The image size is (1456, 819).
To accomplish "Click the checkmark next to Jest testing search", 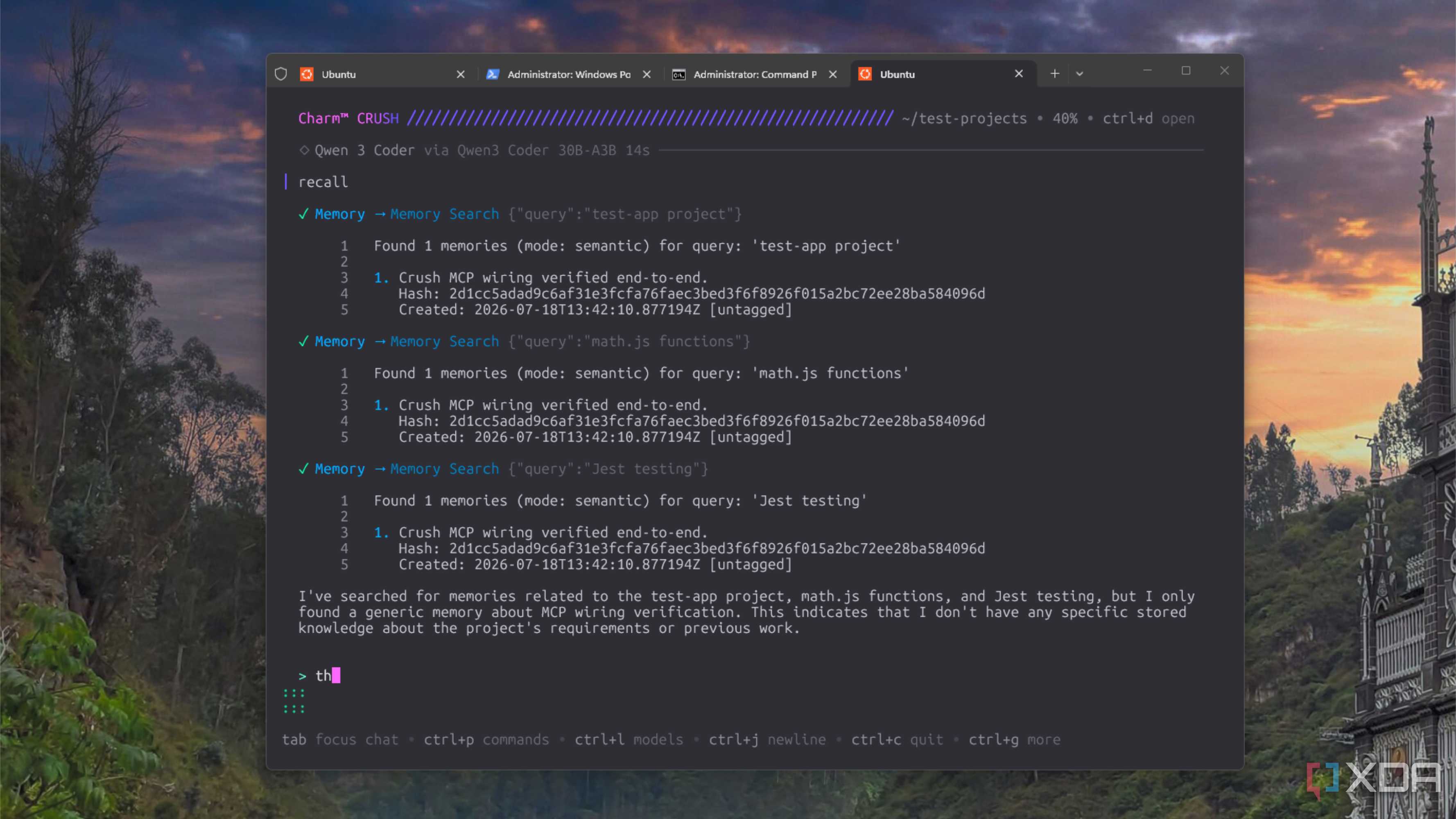I will [x=303, y=468].
